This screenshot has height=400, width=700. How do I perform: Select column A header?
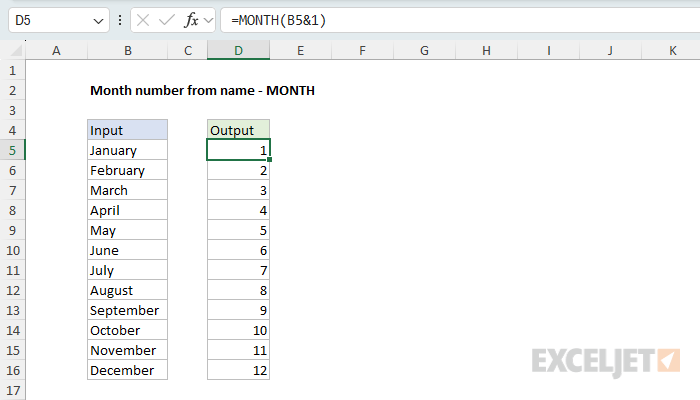56,50
